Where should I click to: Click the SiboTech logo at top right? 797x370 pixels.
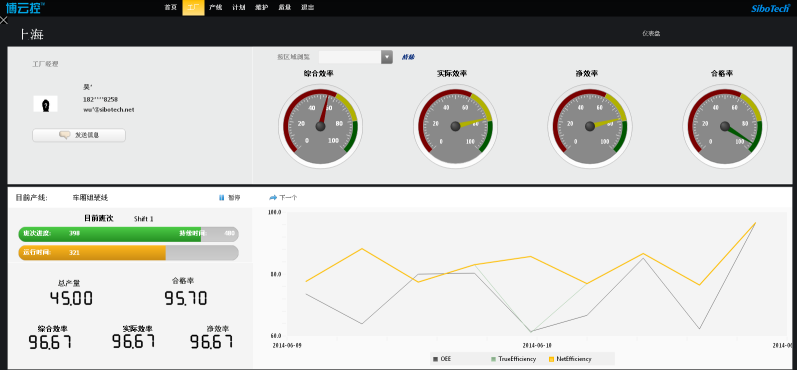pos(771,8)
